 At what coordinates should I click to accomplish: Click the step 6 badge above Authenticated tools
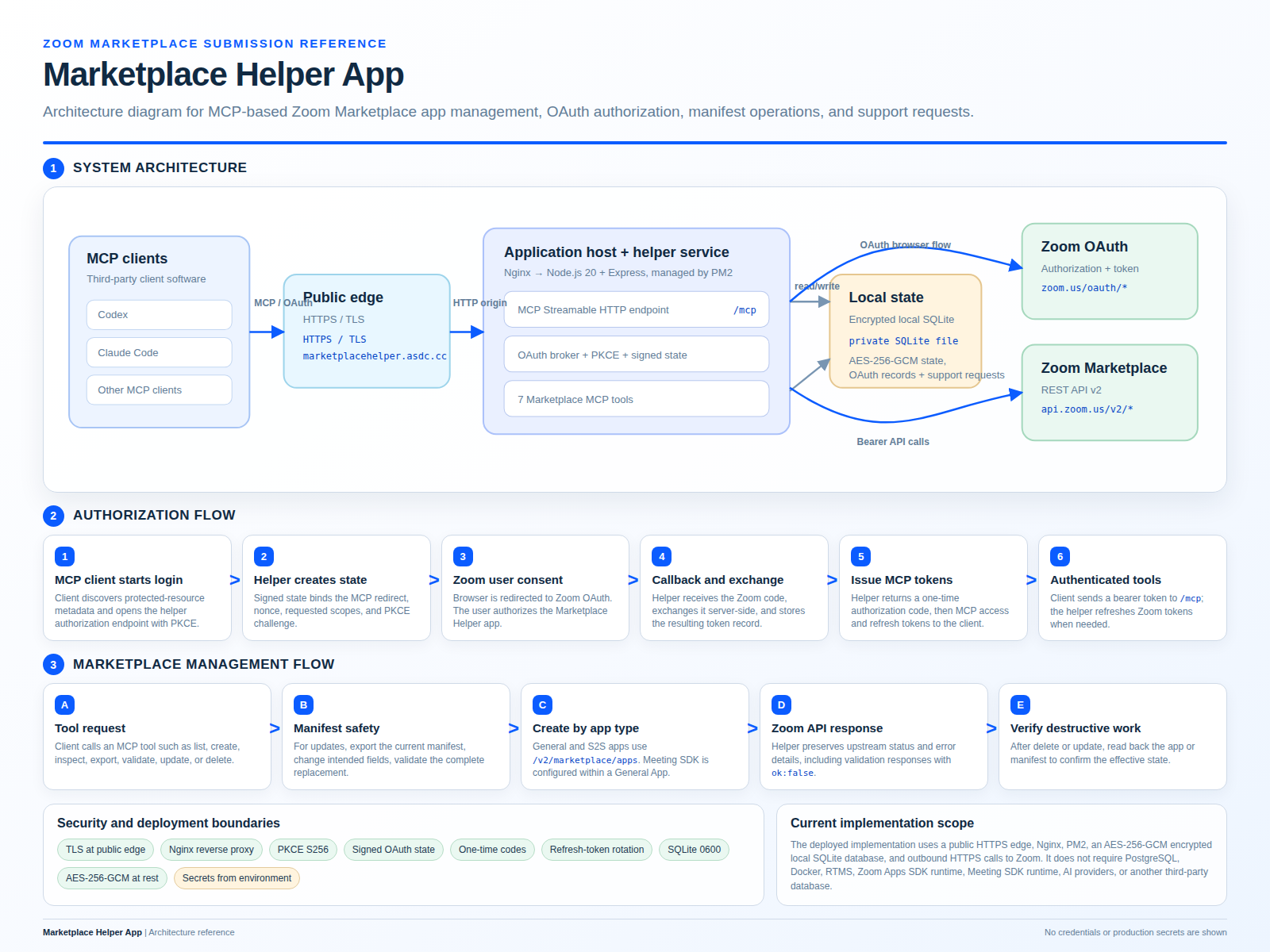[x=1060, y=557]
